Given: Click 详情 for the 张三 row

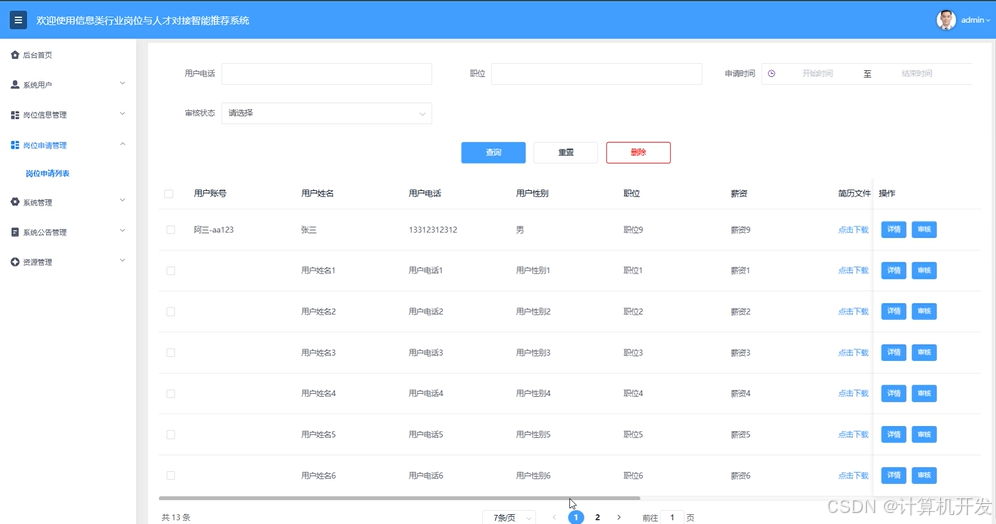Looking at the screenshot, I should click(x=894, y=229).
